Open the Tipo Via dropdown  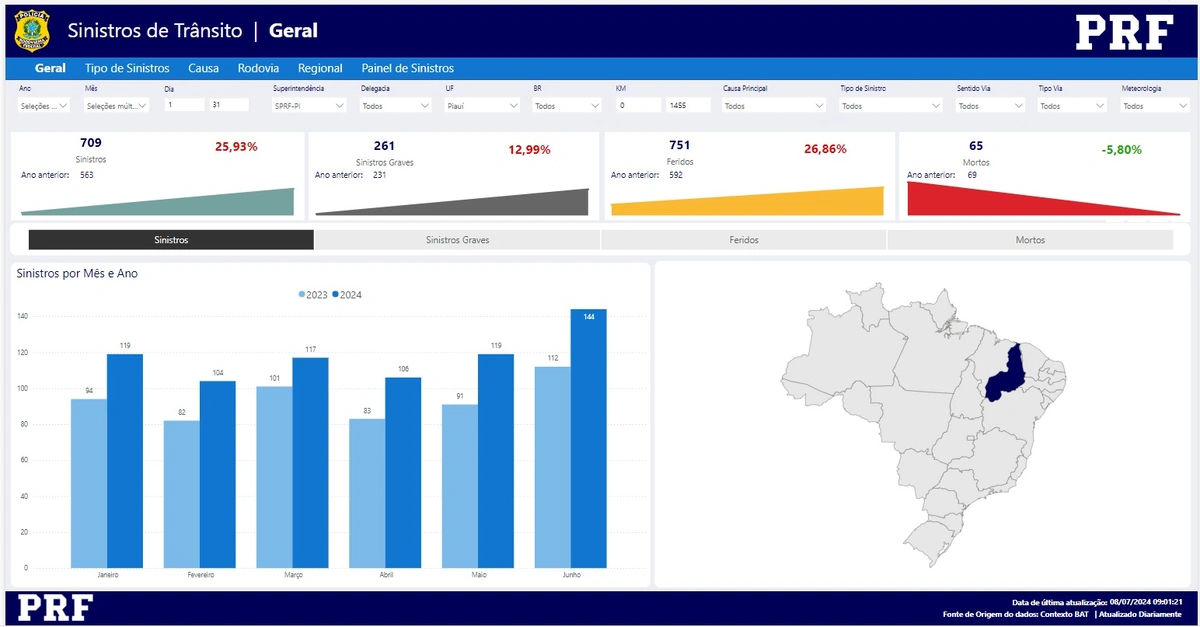point(1073,105)
